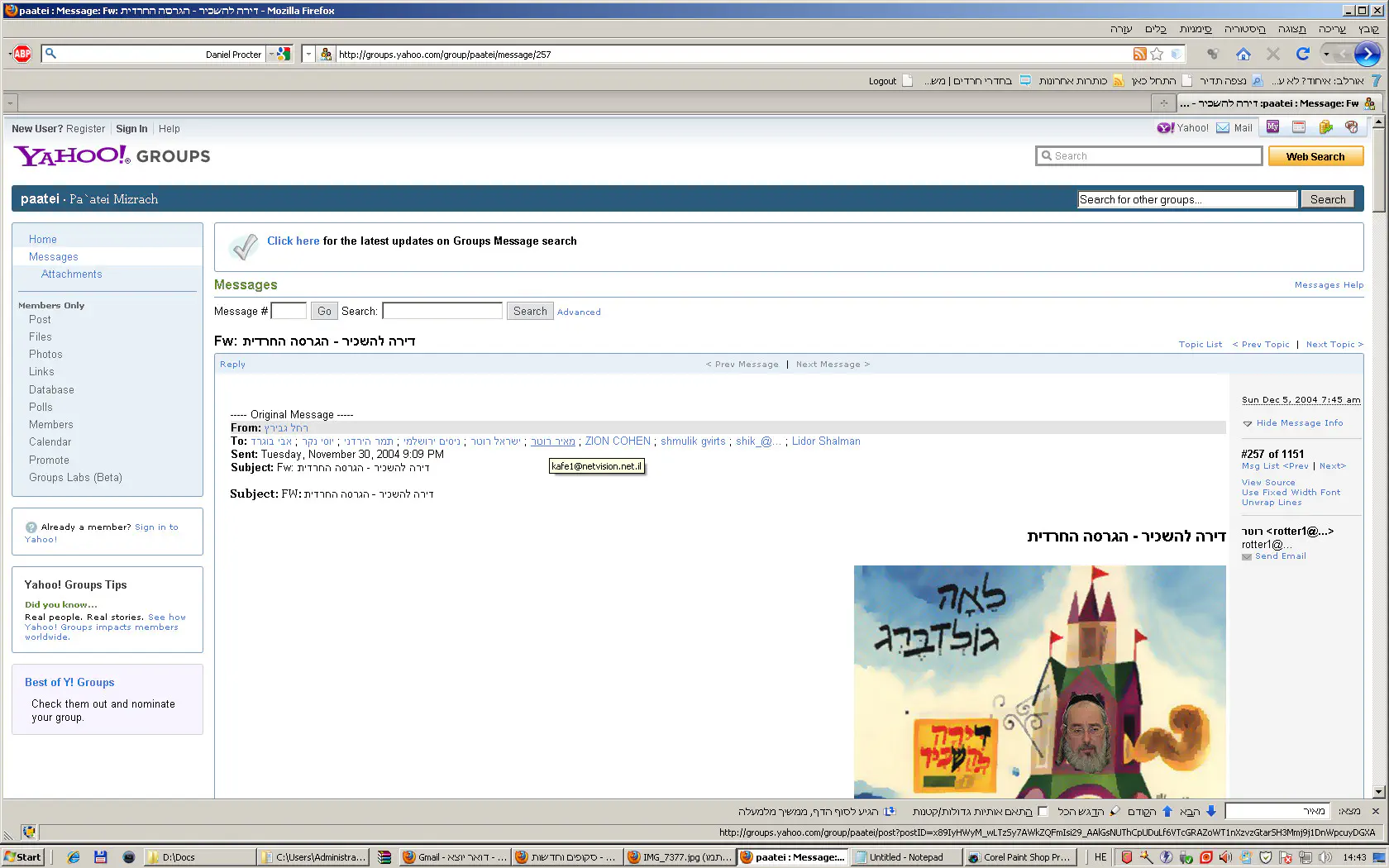Open the Firefox history menu (היסטוריה)
The width and height of the screenshot is (1389, 868).
click(x=1244, y=29)
